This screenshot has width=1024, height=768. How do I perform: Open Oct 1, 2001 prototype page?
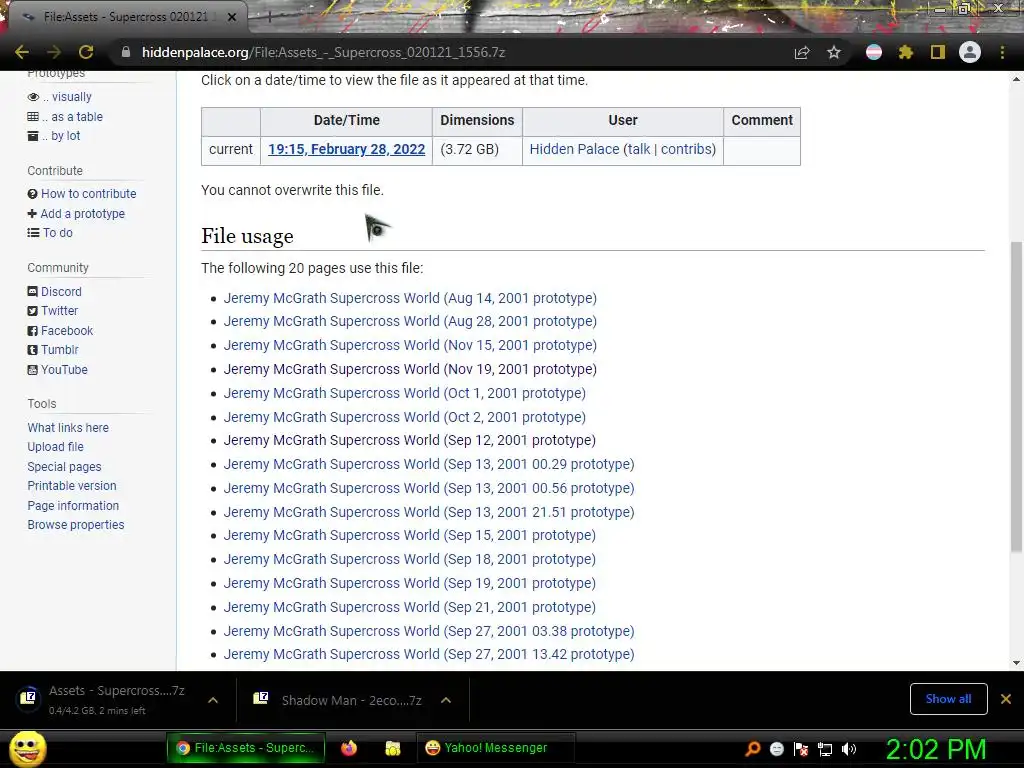tap(404, 393)
